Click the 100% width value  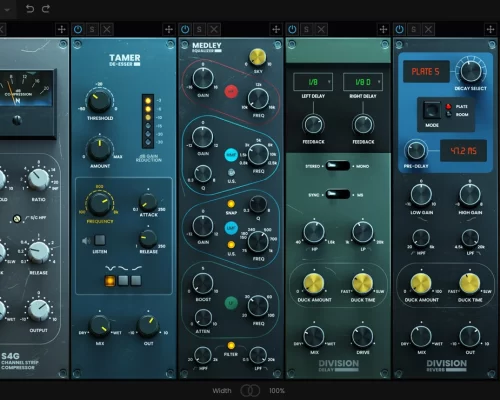point(277,391)
